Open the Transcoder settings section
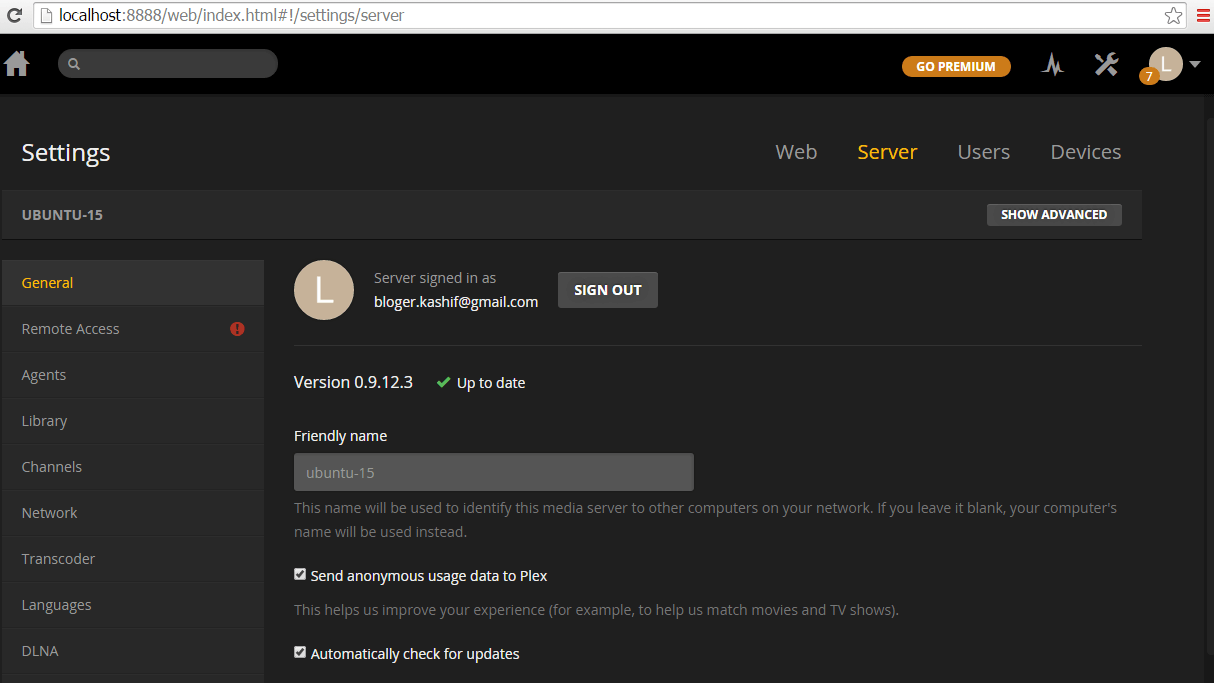This screenshot has height=683, width=1214. (x=58, y=558)
